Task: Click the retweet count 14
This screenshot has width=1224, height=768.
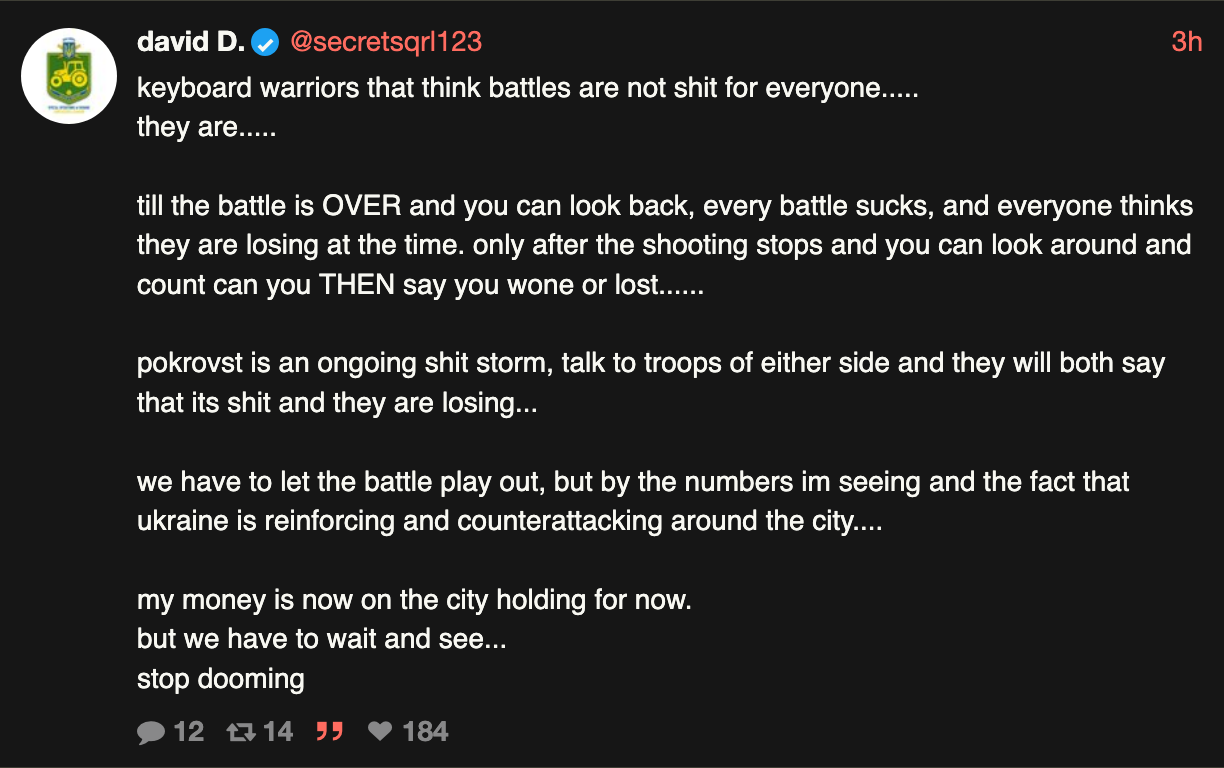Action: (x=278, y=733)
